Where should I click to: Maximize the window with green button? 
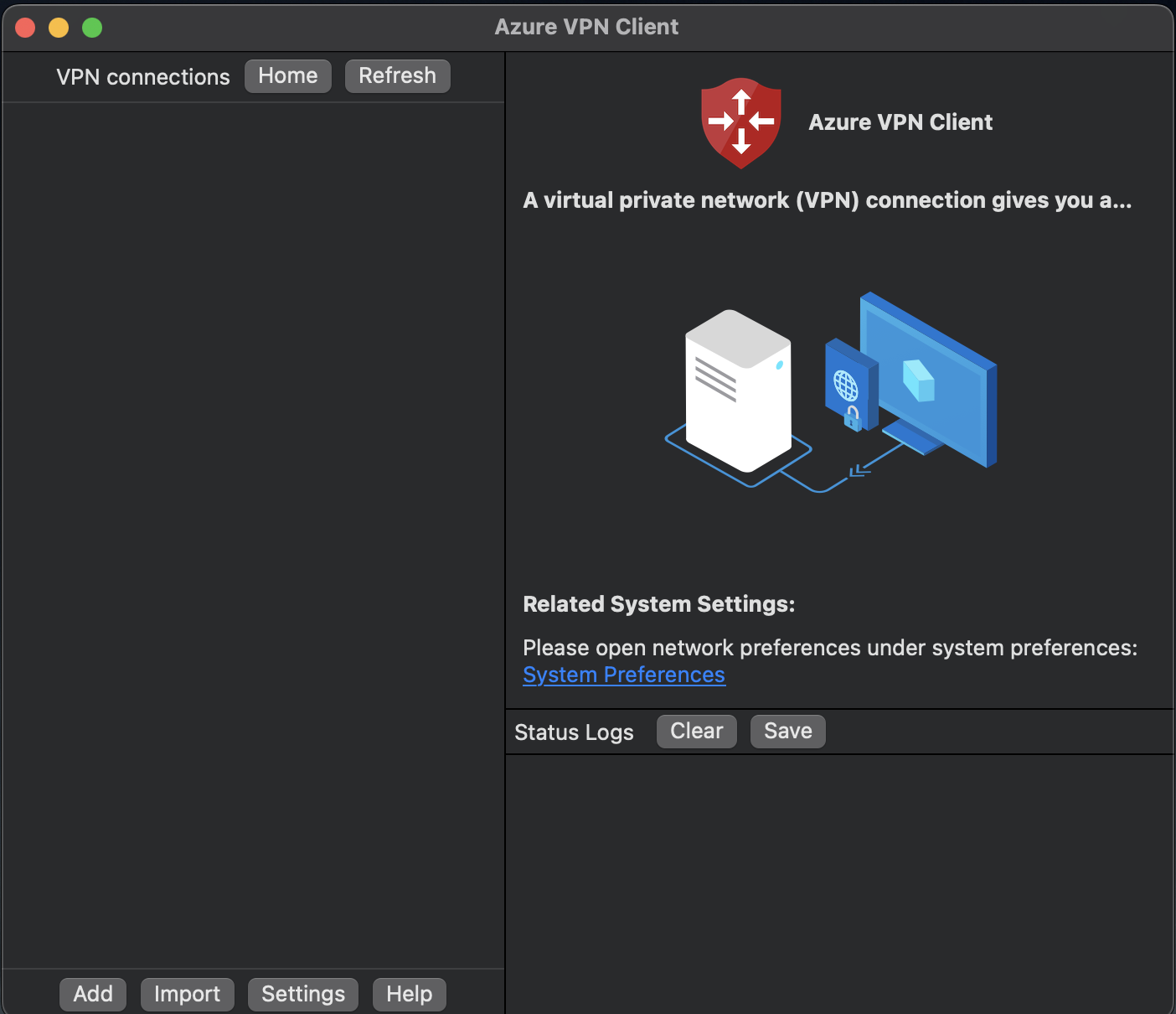[x=92, y=28]
